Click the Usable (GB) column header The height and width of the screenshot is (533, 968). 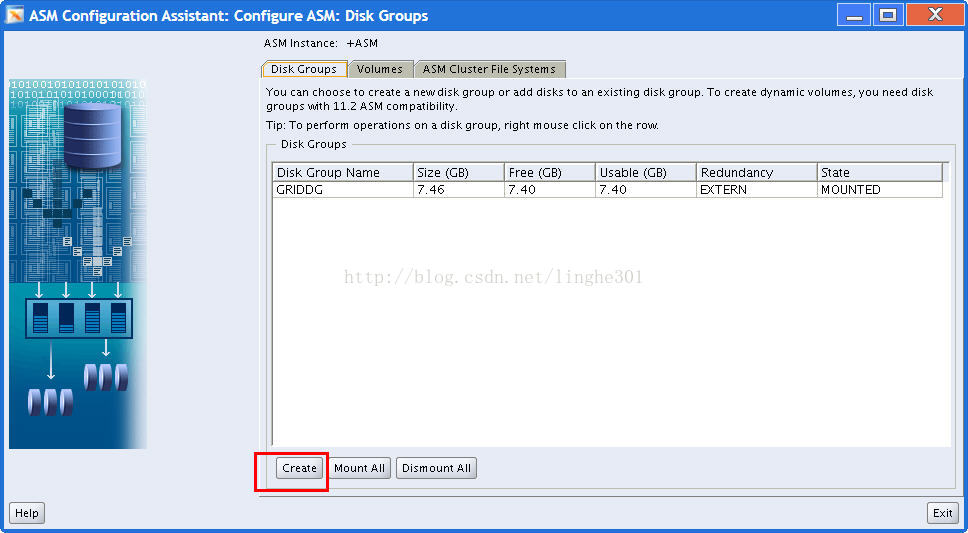coord(646,172)
